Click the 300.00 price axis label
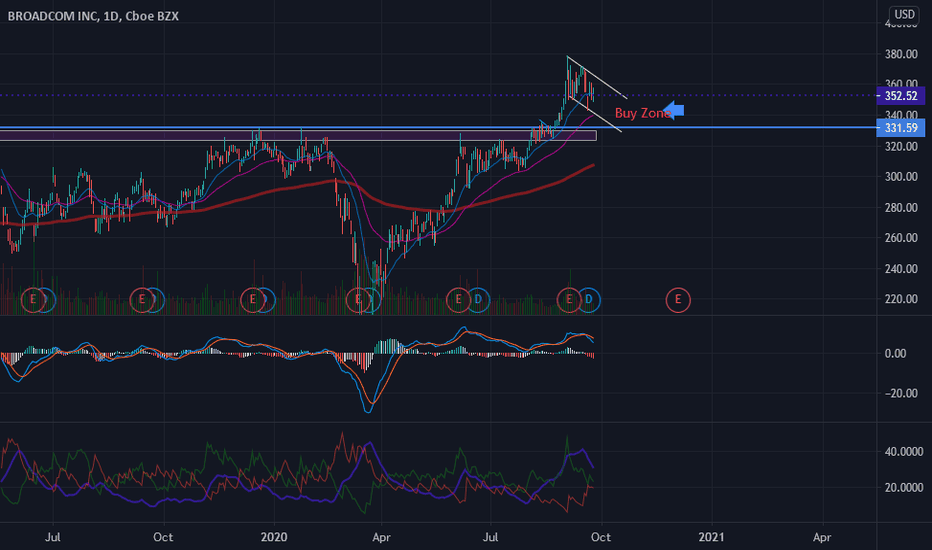 (900, 177)
